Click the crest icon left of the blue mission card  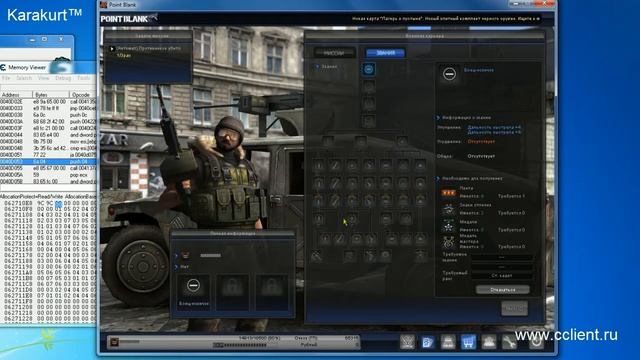pos(407,342)
